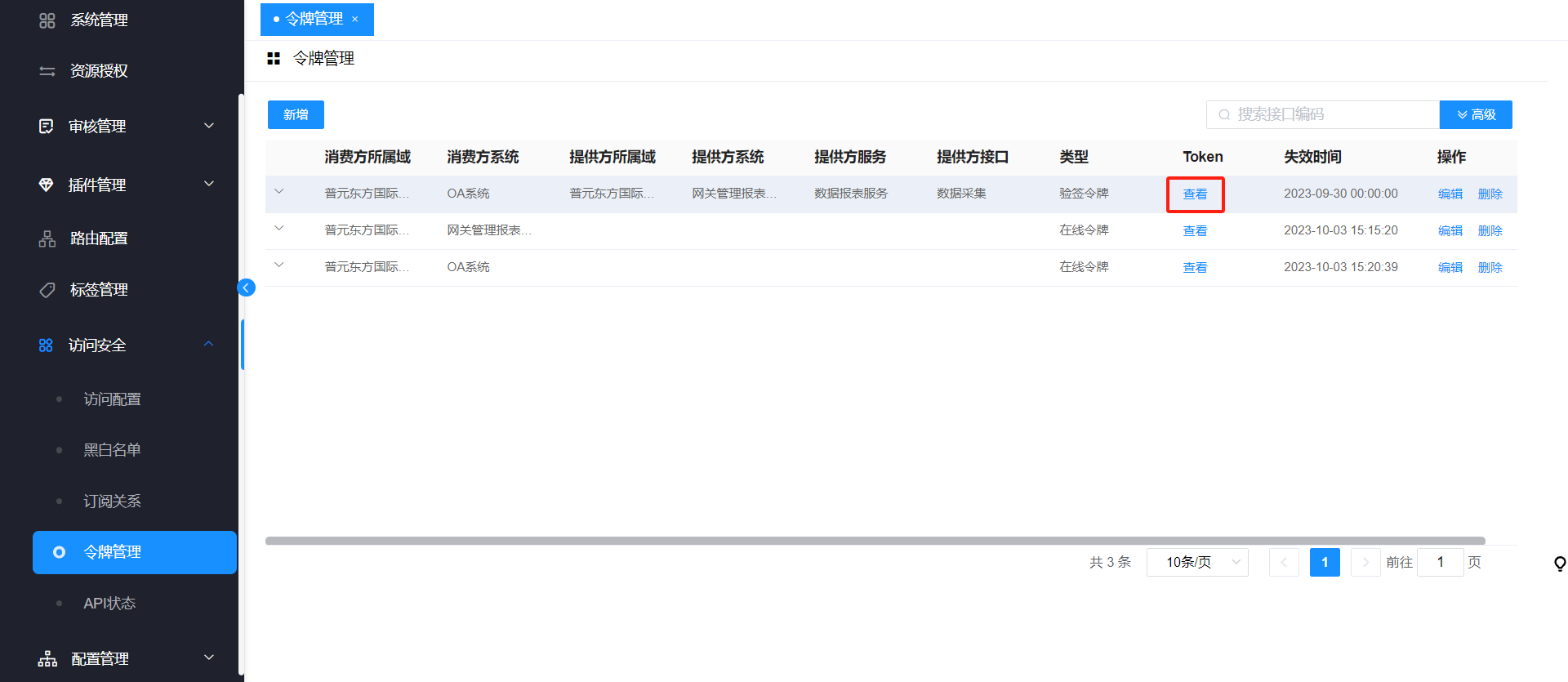Click the 标签管理 tag icon
1568x682 pixels.
[47, 290]
